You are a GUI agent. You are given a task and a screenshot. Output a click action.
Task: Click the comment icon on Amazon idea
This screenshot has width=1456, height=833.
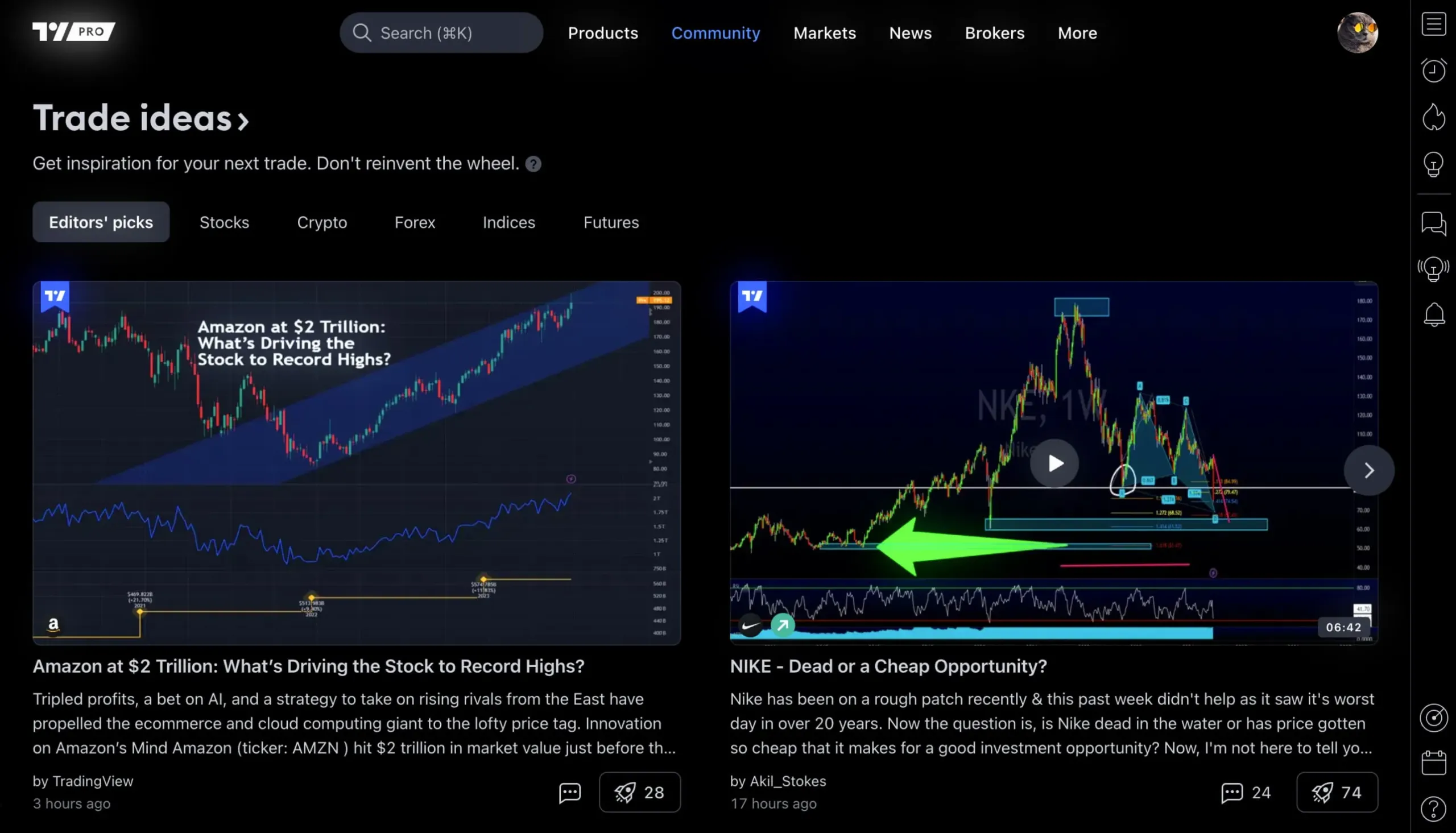569,793
